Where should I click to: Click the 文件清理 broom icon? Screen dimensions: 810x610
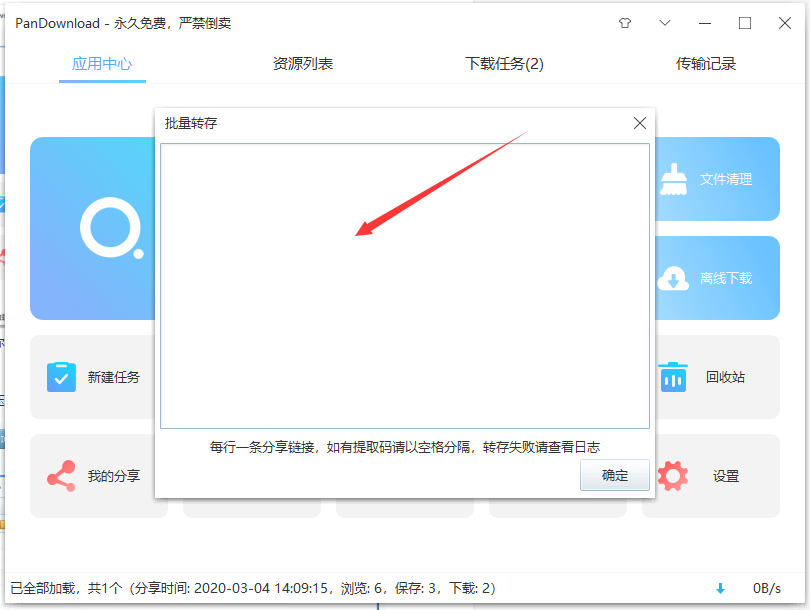pyautogui.click(x=674, y=179)
